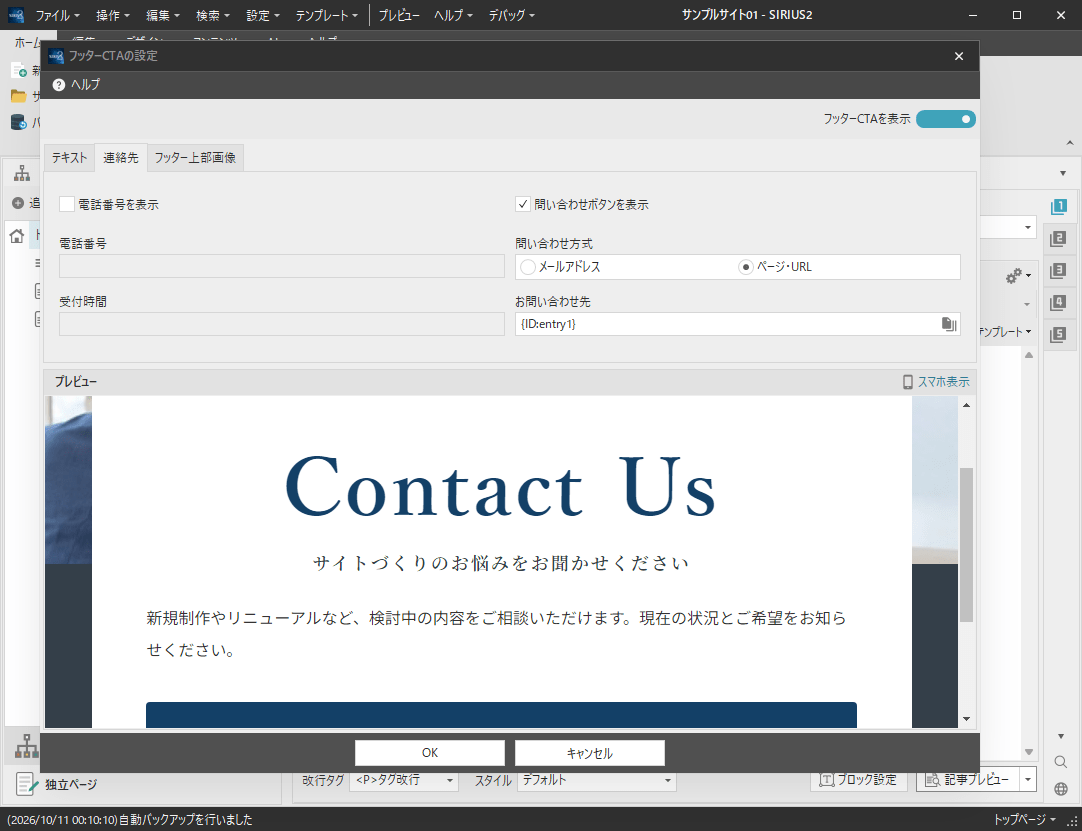Click the smartphone icon beside スマホ表示
The image size is (1082, 831).
point(908,382)
